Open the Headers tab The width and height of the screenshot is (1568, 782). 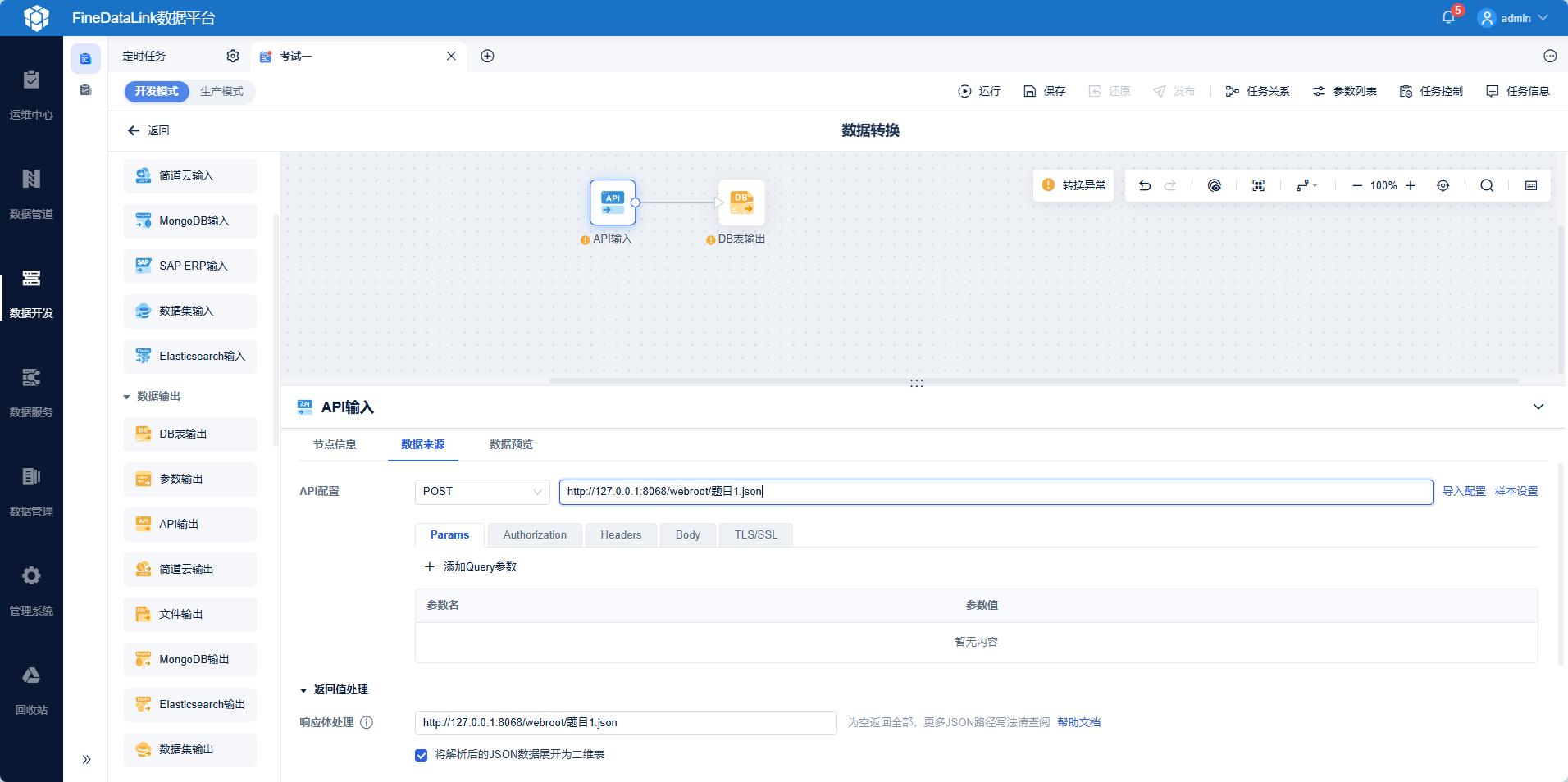[621, 535]
